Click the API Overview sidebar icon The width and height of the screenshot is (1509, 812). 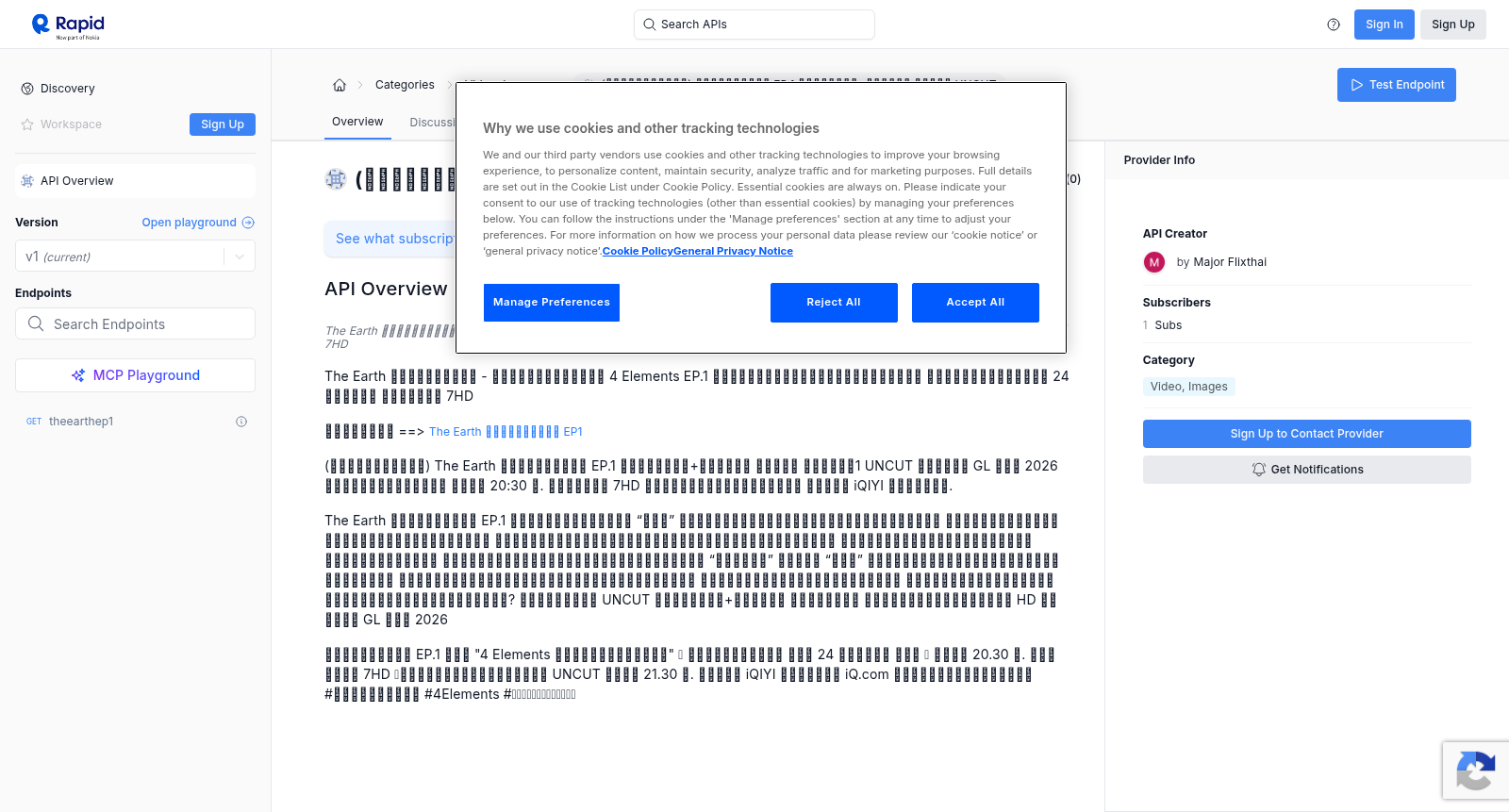pos(27,181)
